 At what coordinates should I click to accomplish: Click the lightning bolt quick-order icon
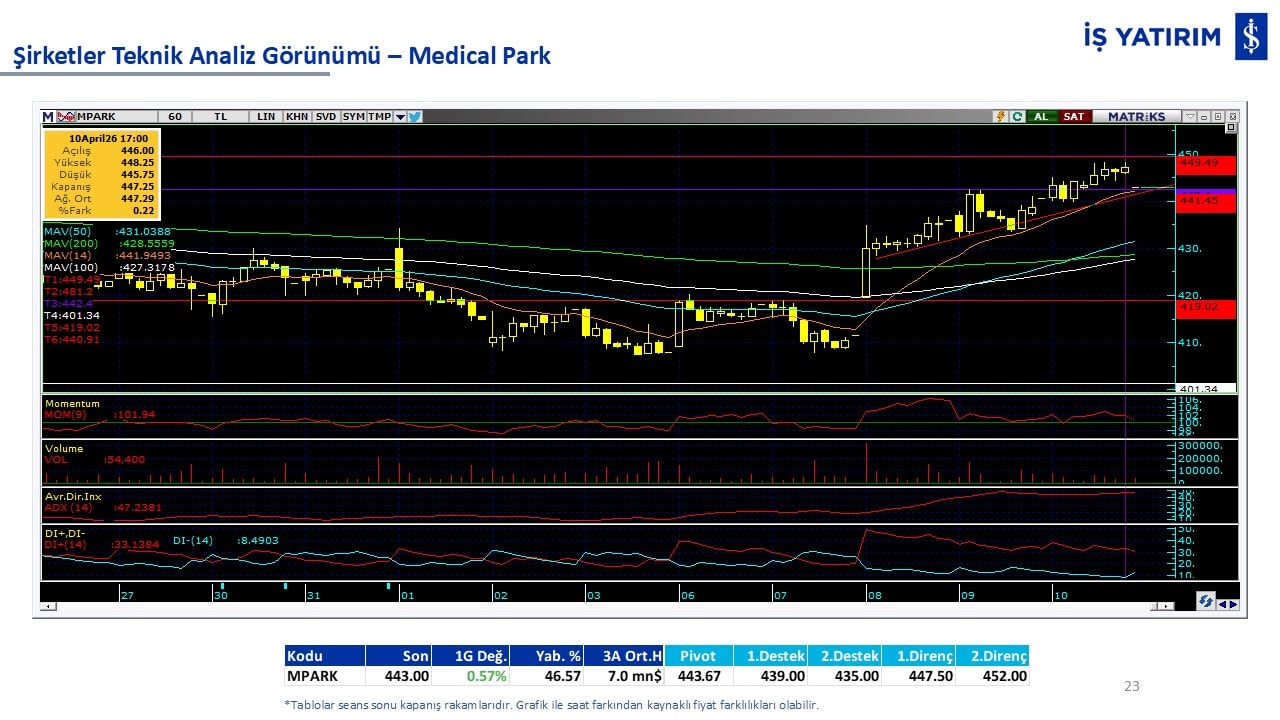coord(999,117)
